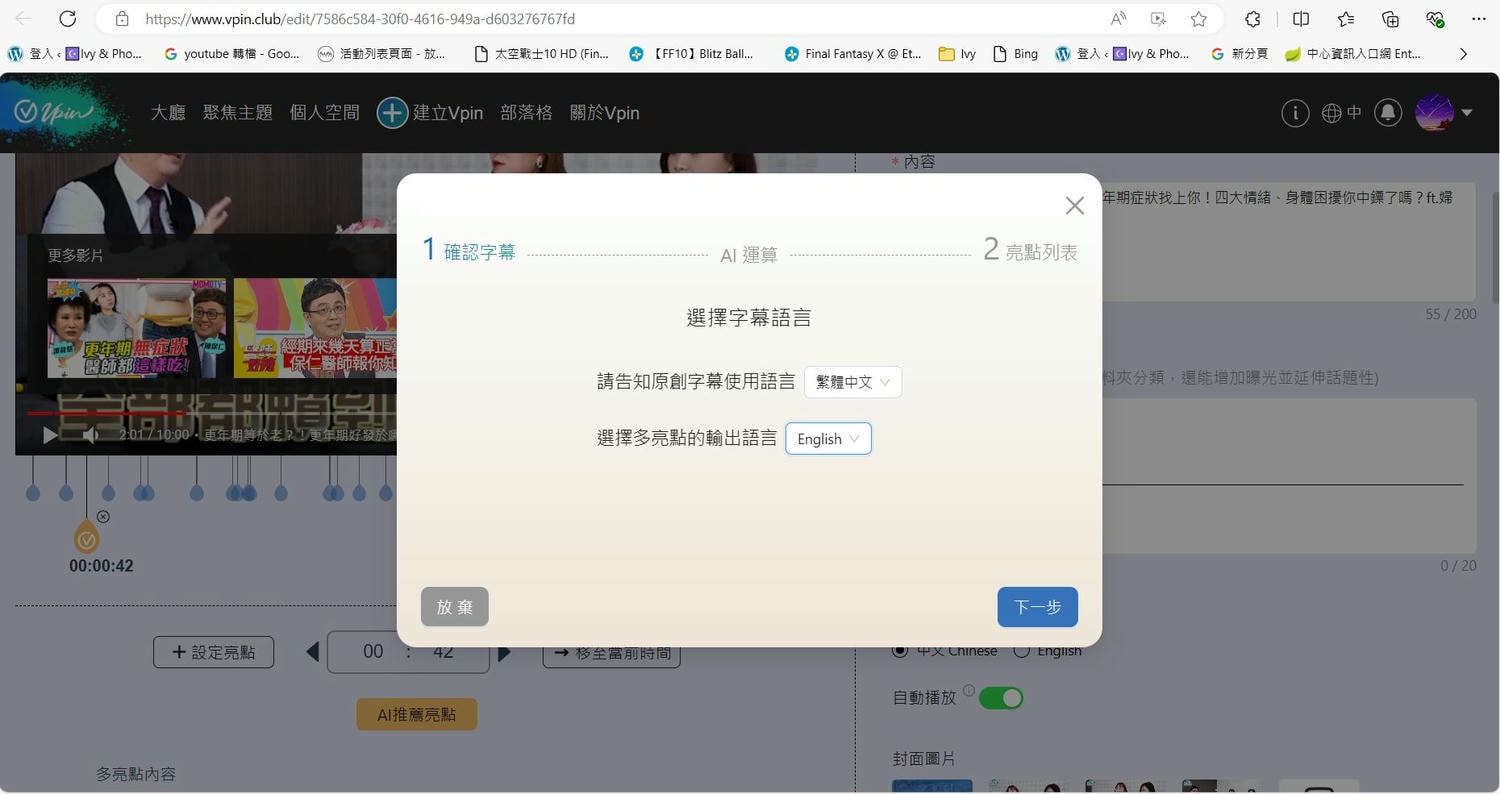Open Read aloud icon in address bar
The width and height of the screenshot is (1500, 794).
point(1118,18)
